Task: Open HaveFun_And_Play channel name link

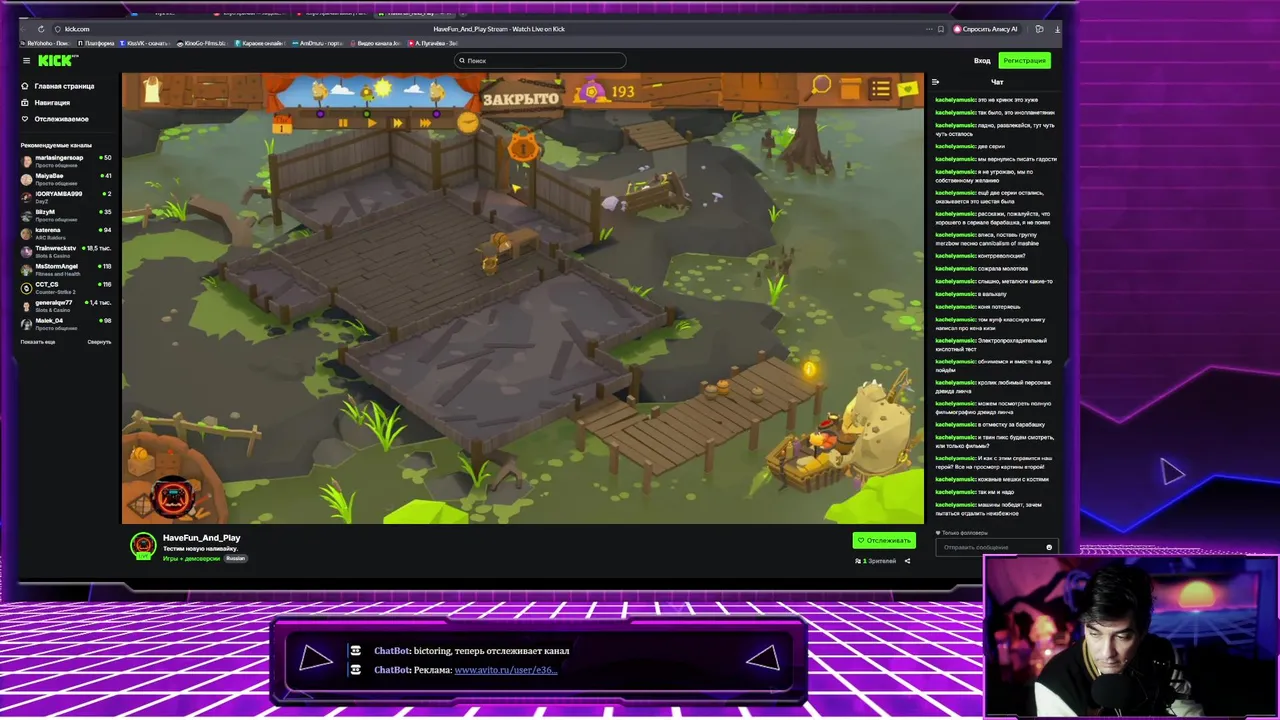Action: [x=201, y=538]
